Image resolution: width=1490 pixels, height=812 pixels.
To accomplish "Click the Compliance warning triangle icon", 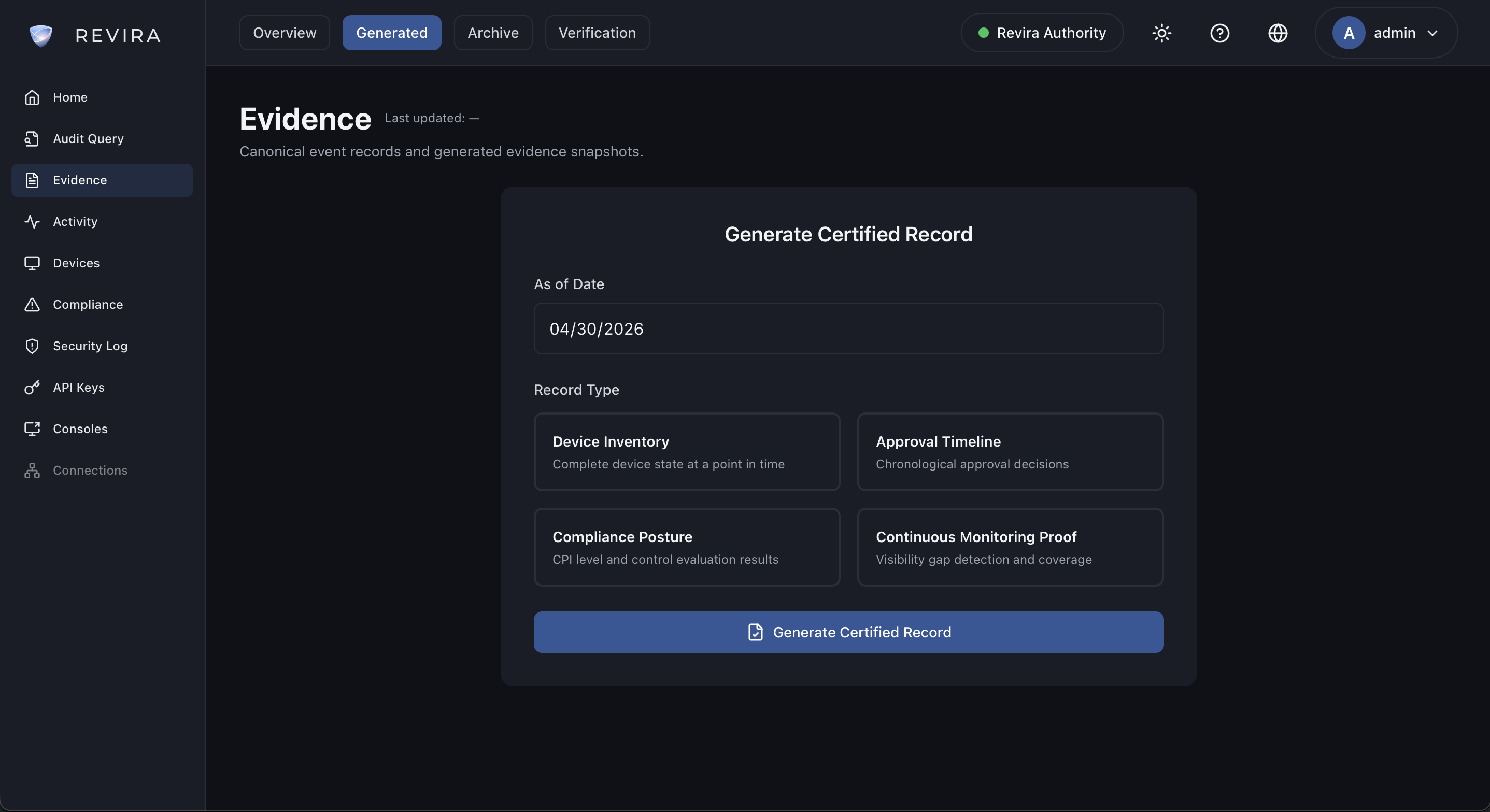I will 32,304.
